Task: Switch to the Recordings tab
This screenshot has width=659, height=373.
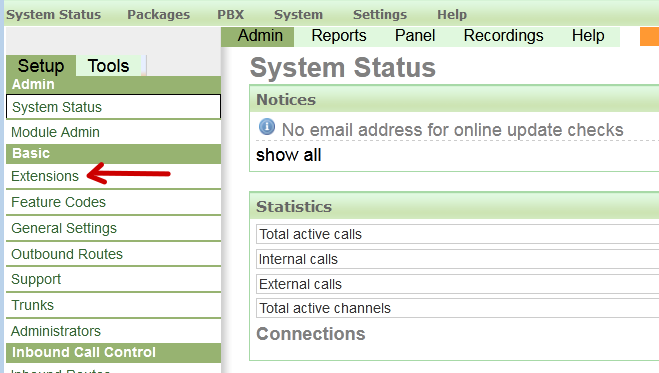Action: tap(503, 36)
